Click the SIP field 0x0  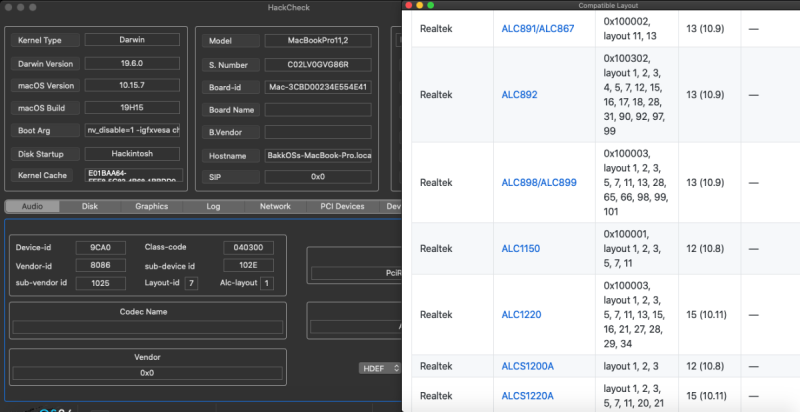click(x=318, y=176)
